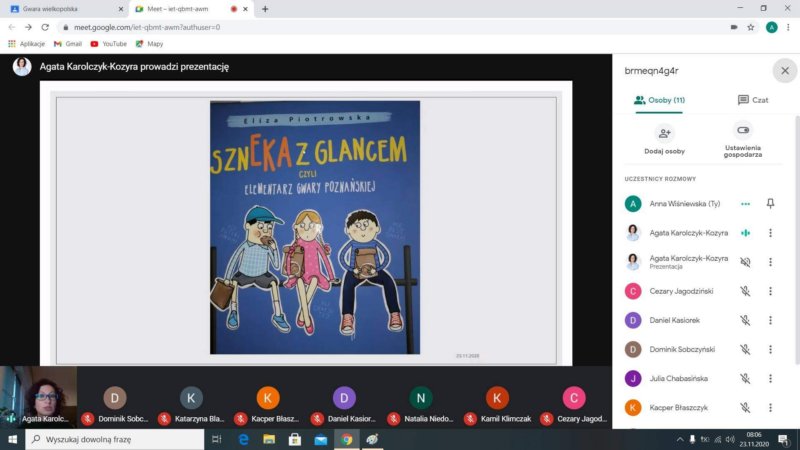
Task: Click the presented book cover slide
Action: pyautogui.click(x=315, y=227)
